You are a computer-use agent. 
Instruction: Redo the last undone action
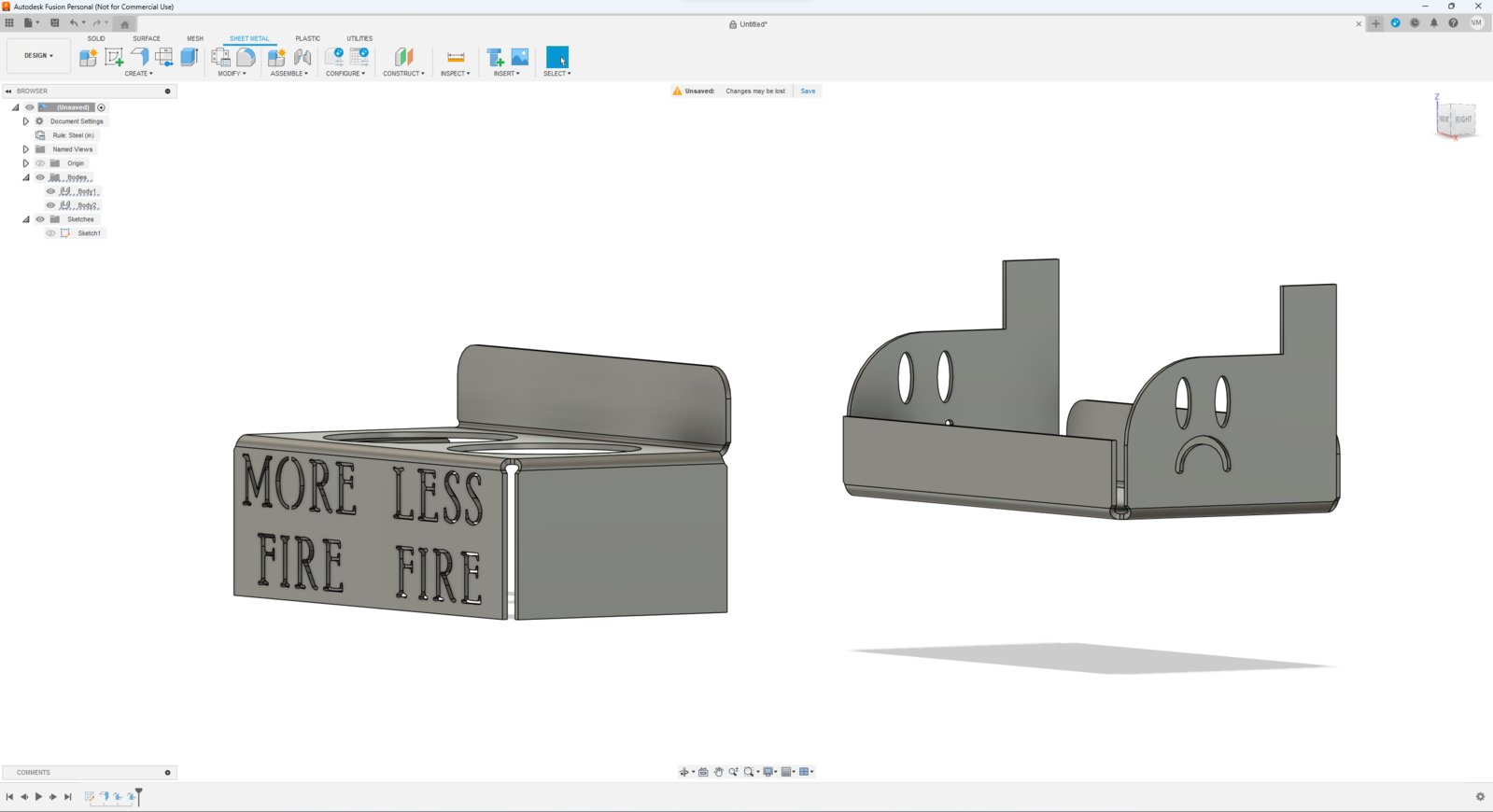tap(97, 23)
